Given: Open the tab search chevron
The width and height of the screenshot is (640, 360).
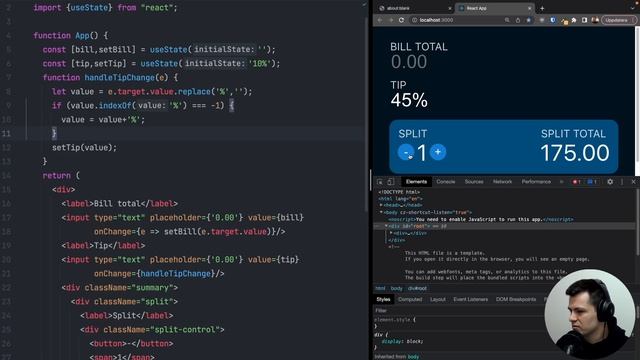Looking at the screenshot, I should [x=633, y=8].
